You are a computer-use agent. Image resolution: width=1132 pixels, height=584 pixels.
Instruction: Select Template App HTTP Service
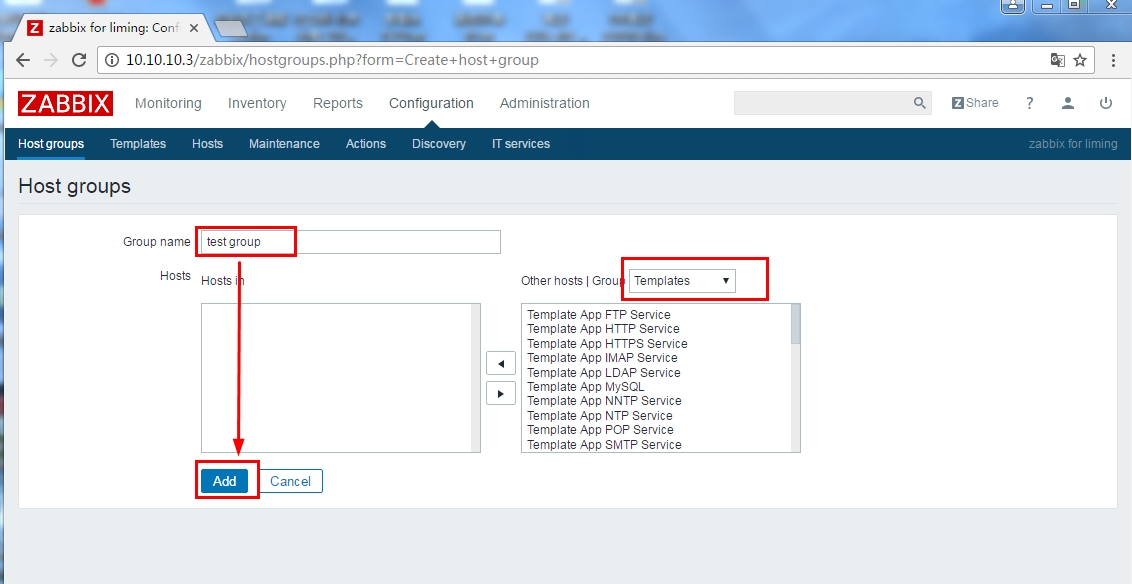tap(603, 328)
